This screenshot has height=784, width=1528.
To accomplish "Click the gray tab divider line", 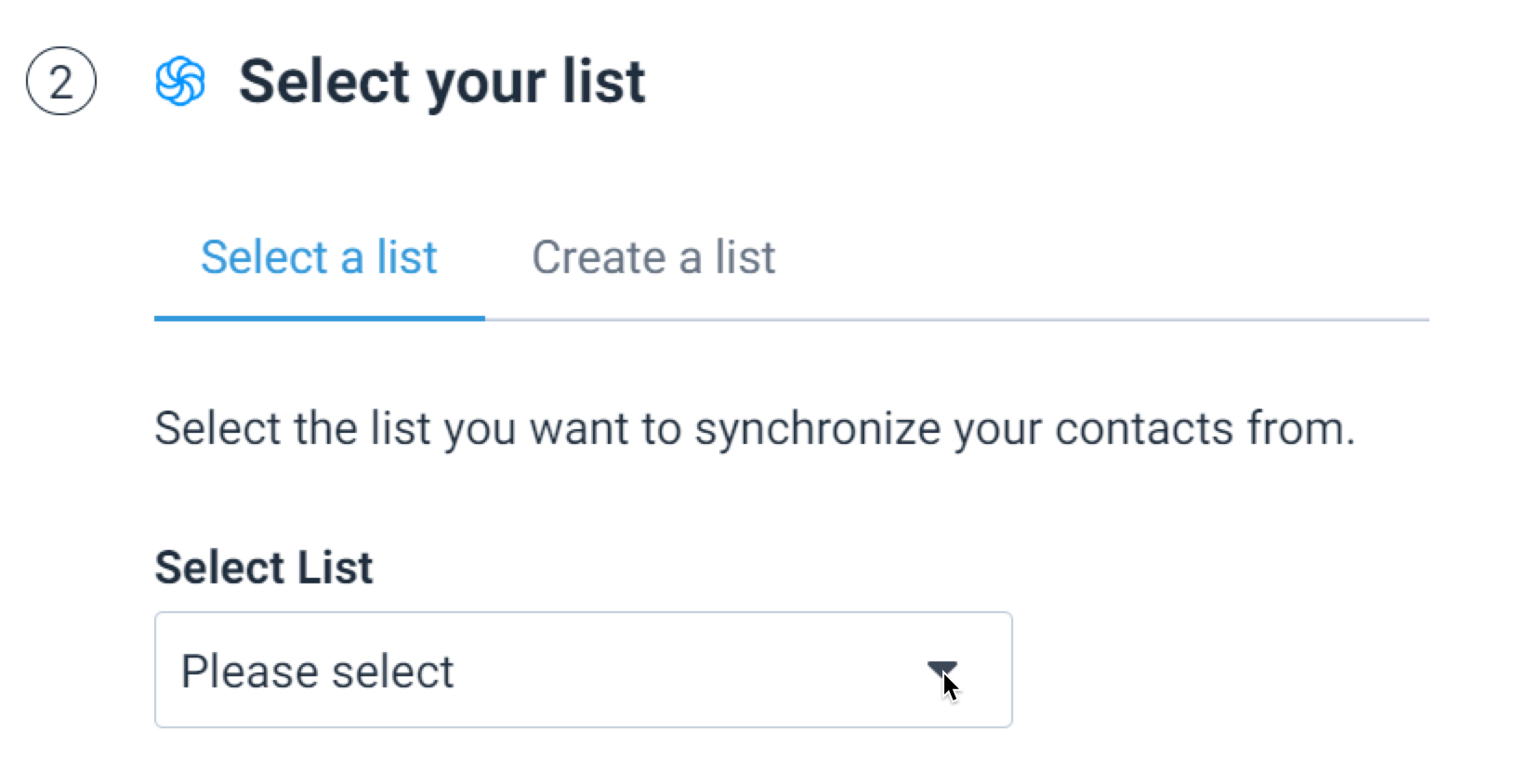I will click(x=957, y=320).
